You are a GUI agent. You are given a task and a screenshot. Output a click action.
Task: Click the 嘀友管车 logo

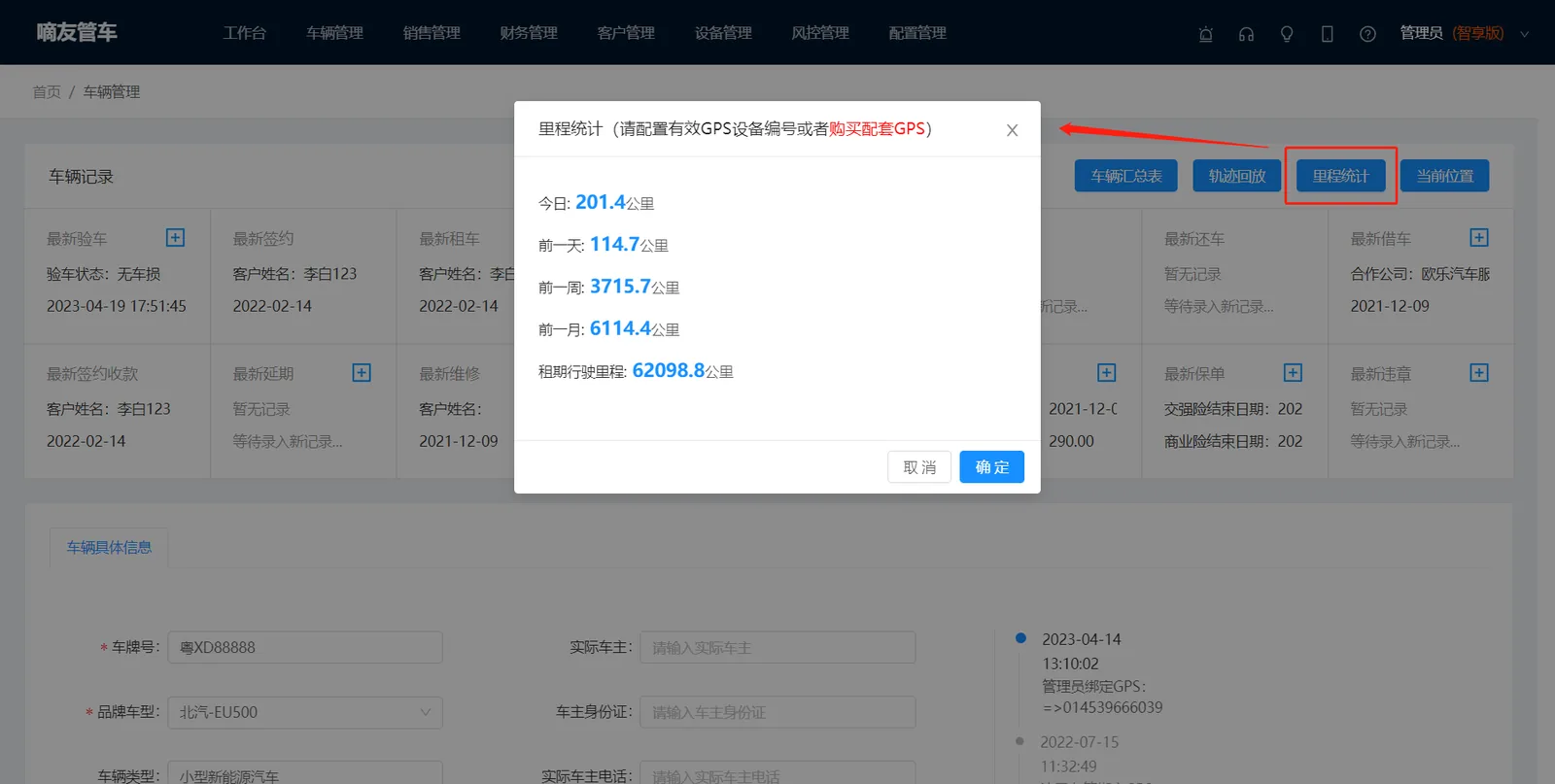(x=77, y=32)
